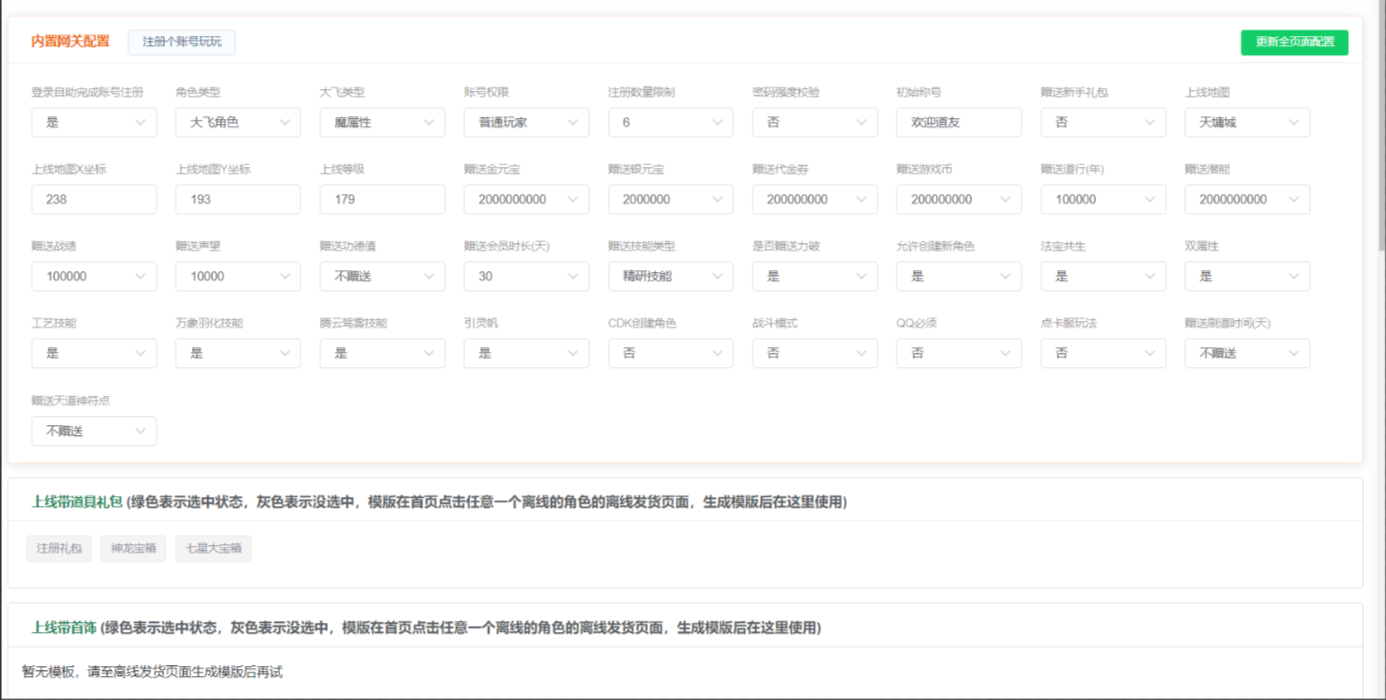Click the chevron arrow of 赠送技能类型 select
This screenshot has width=1386, height=700.
718,276
